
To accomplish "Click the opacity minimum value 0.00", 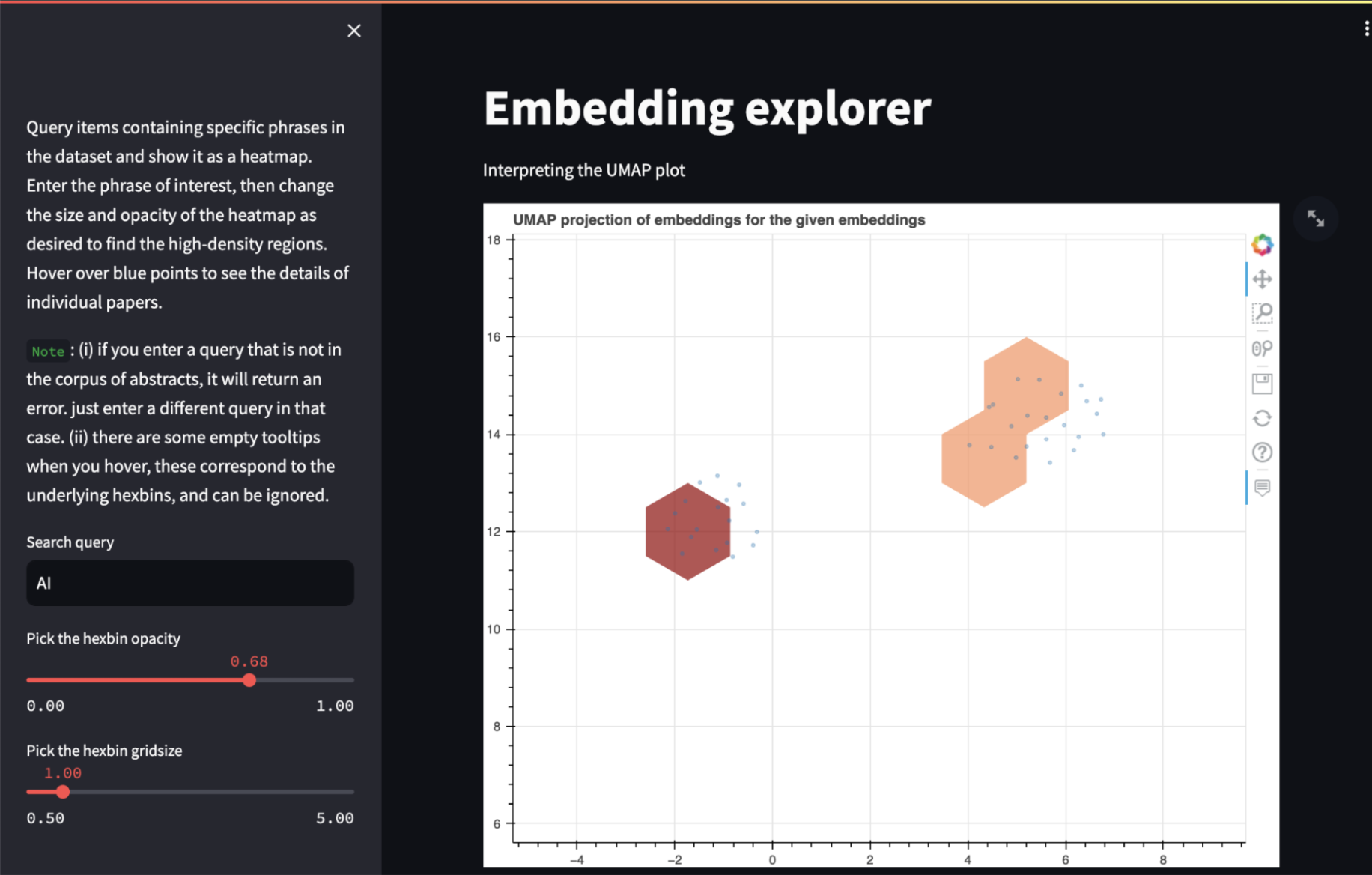I will [46, 706].
